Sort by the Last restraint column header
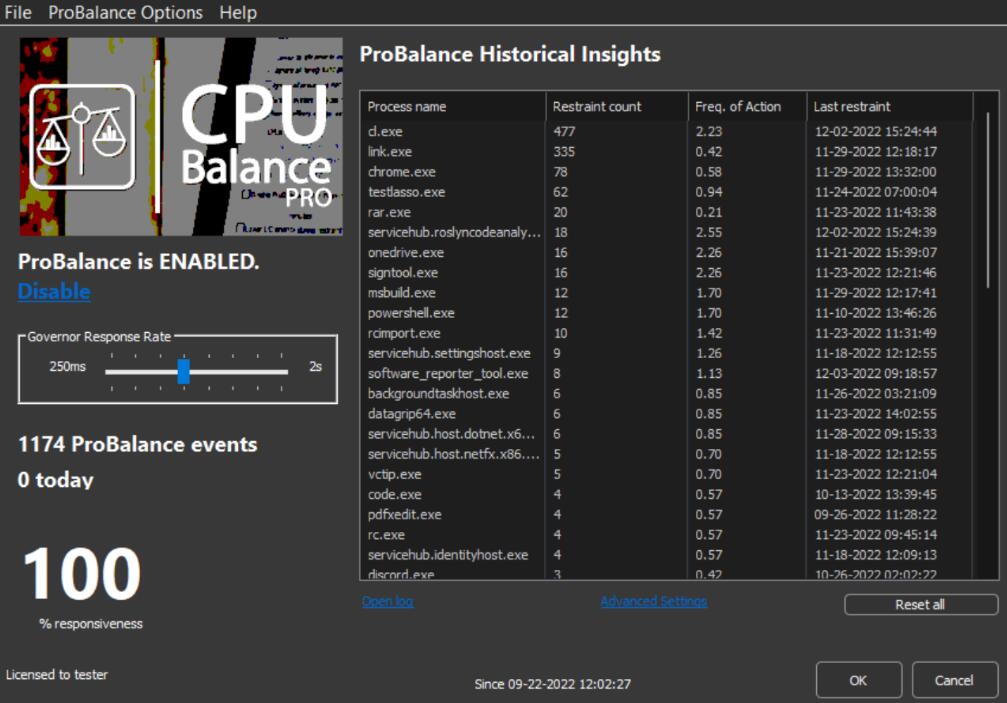 click(890, 107)
